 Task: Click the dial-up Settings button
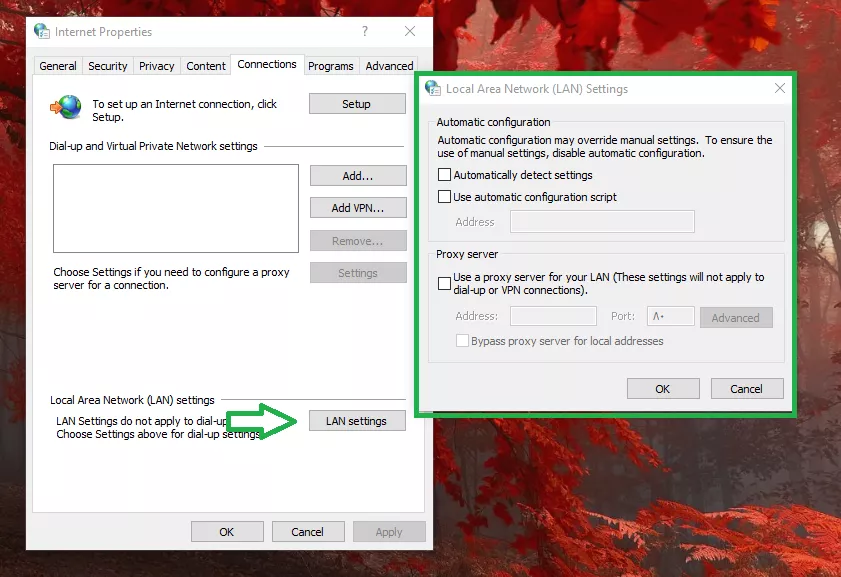(358, 273)
